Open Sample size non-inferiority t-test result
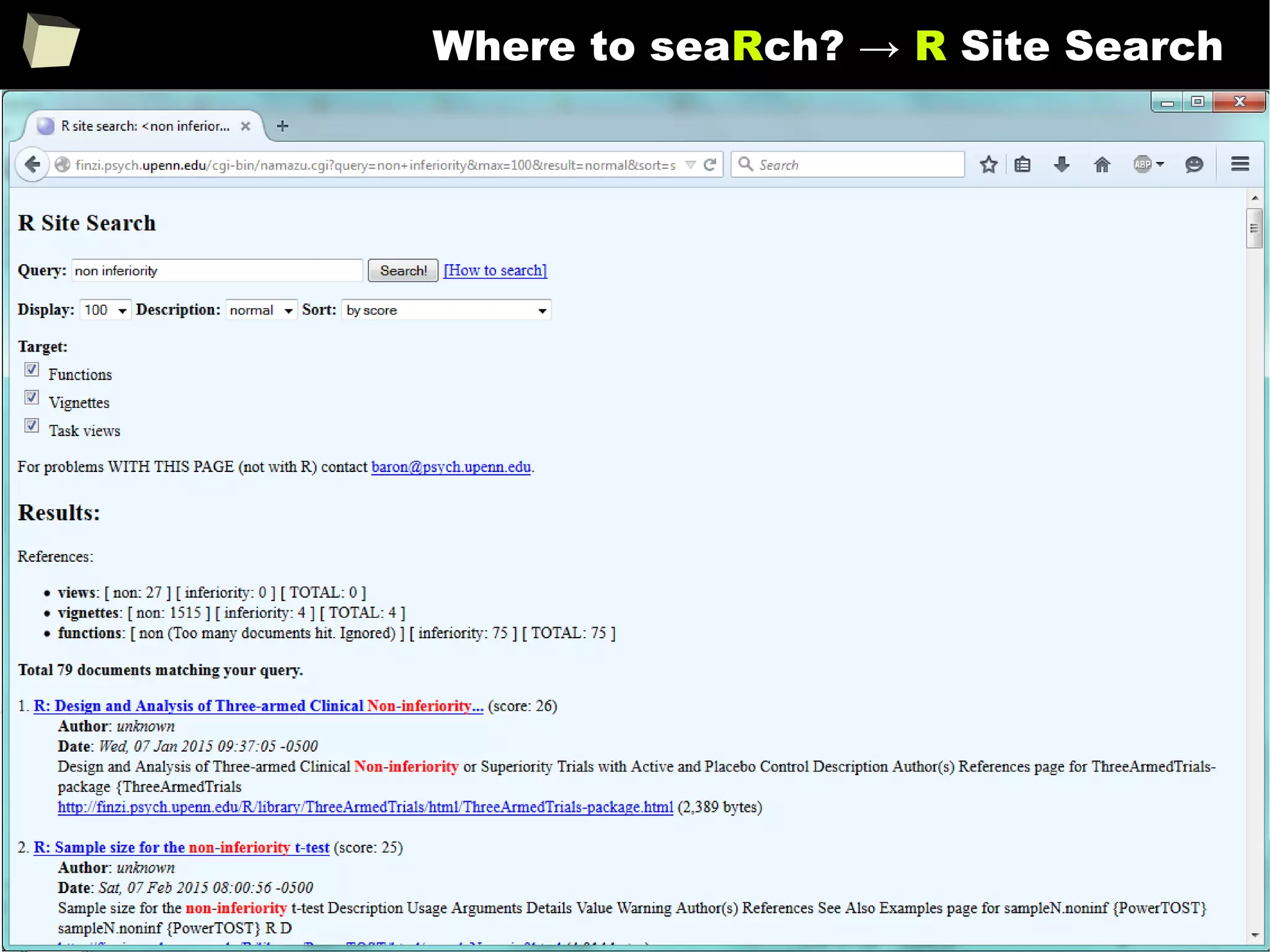Viewport: 1270px width, 952px height. coord(181,847)
